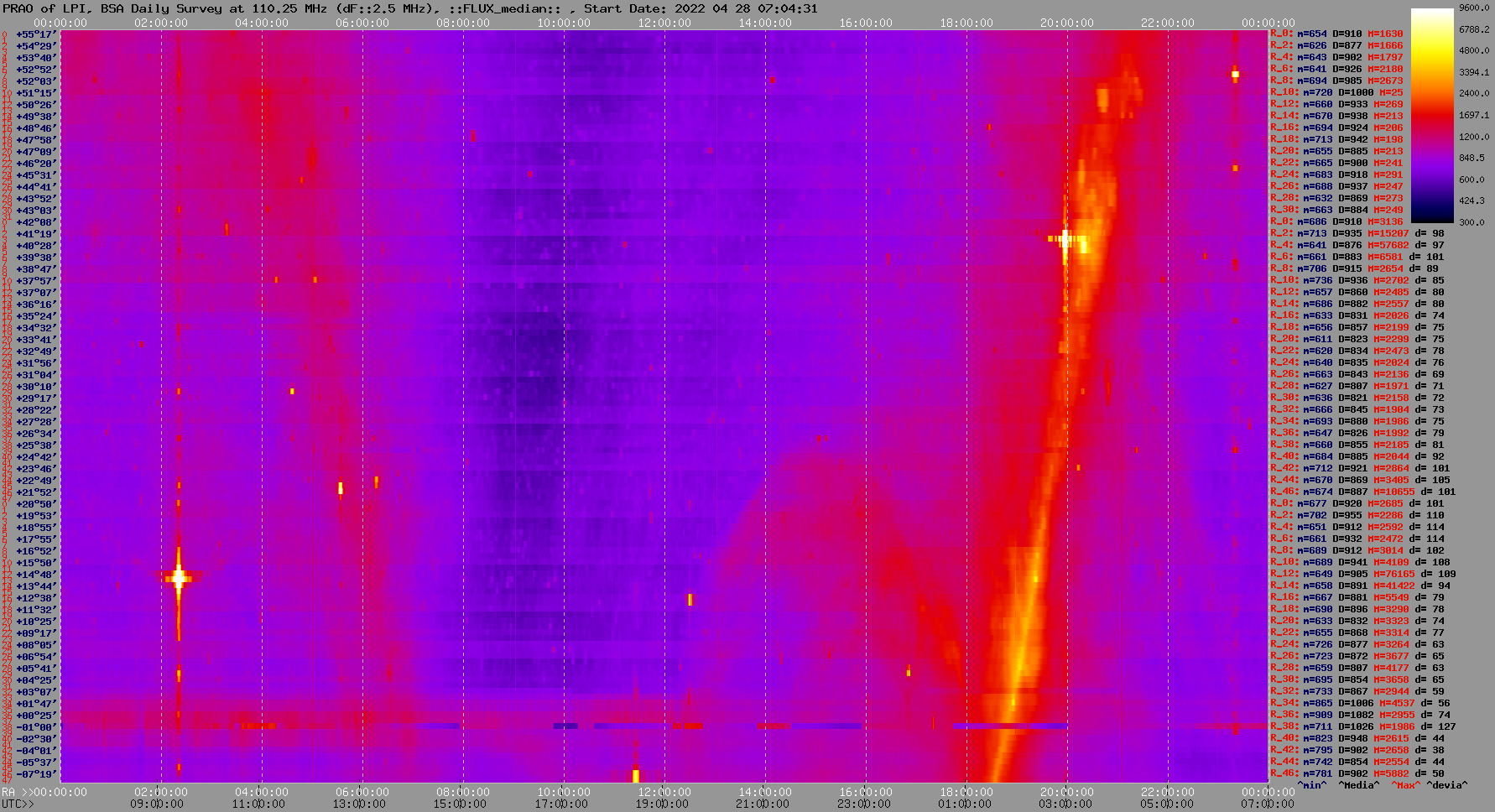The image size is (1495, 812).
Task: Click the '::FLUX_median::' label in the title
Action: [x=504, y=8]
